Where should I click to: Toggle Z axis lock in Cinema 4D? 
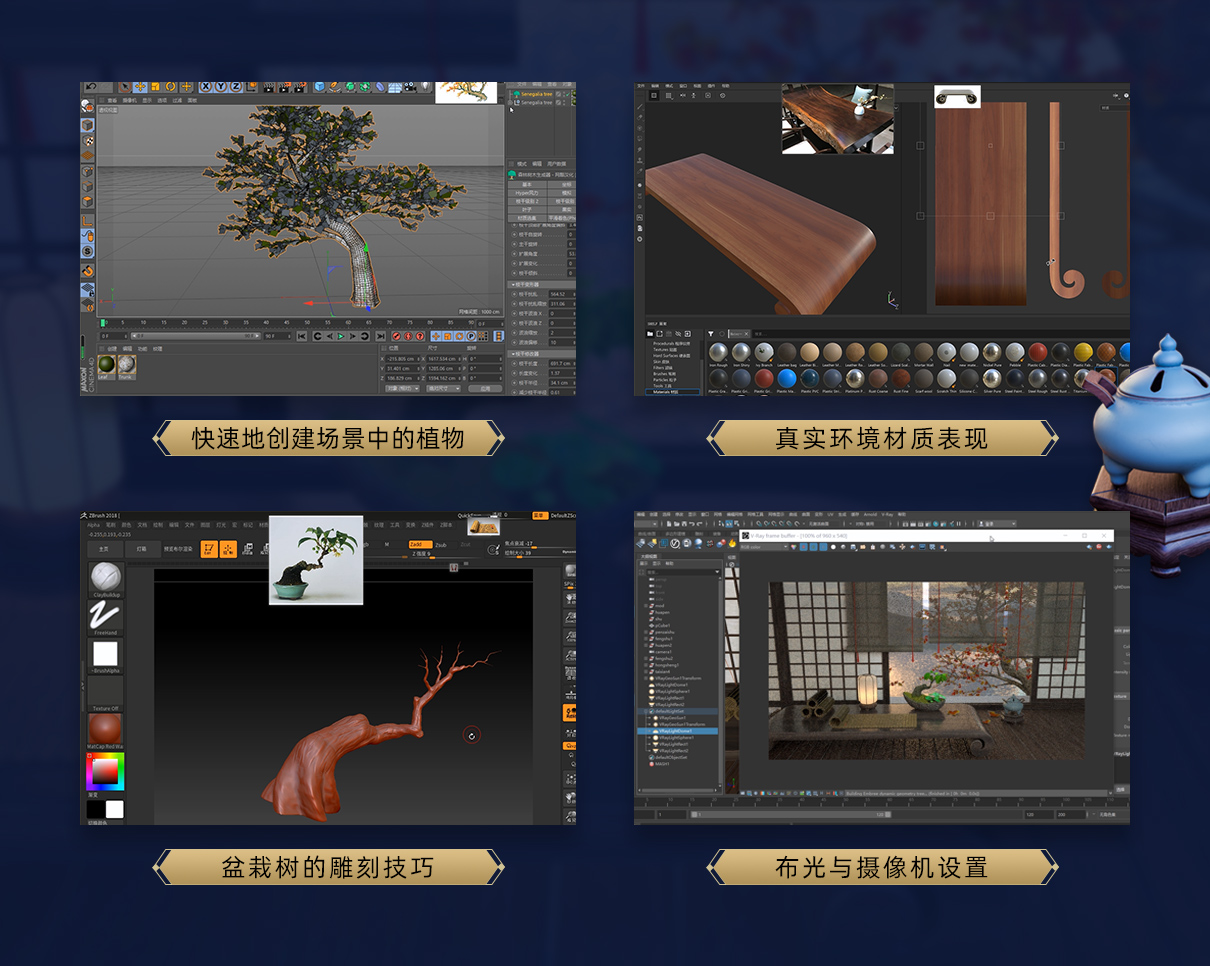pos(236,87)
